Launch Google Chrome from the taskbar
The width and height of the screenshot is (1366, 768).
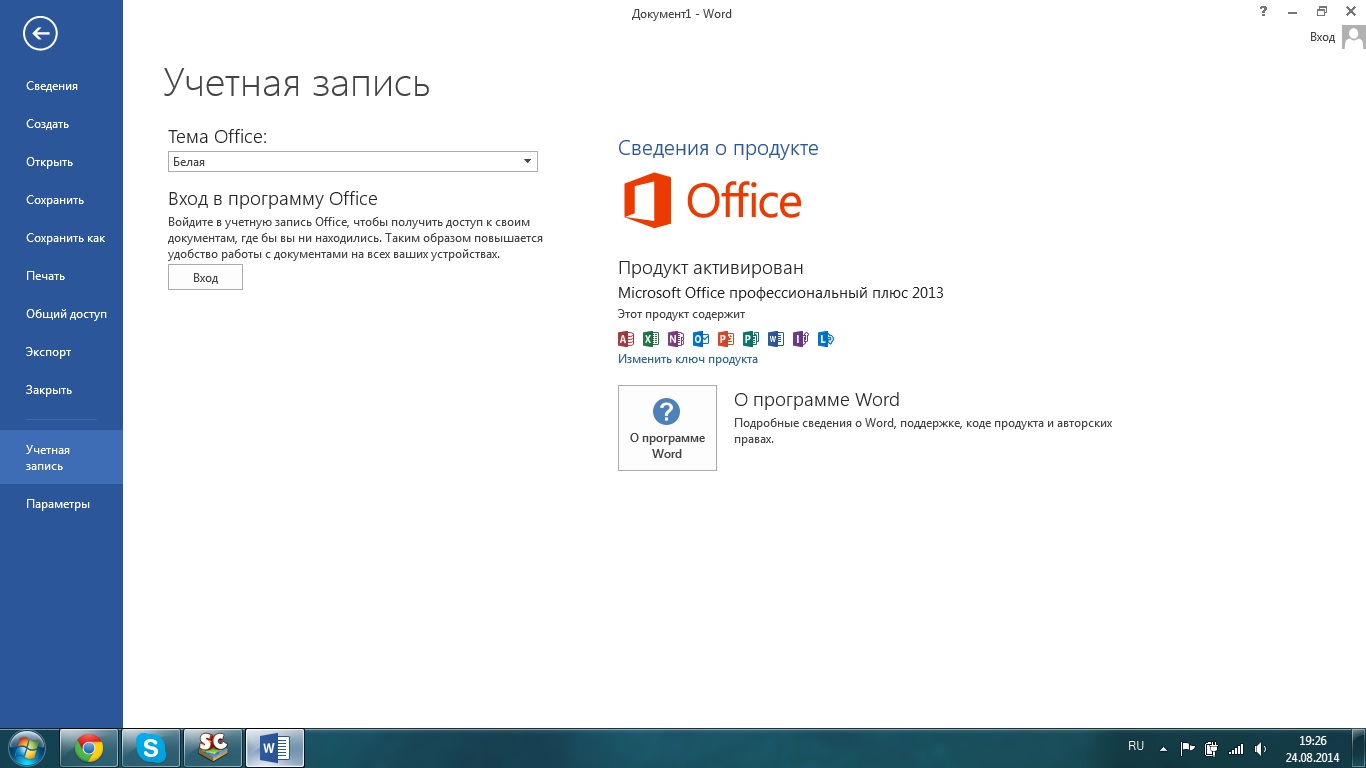pos(89,748)
